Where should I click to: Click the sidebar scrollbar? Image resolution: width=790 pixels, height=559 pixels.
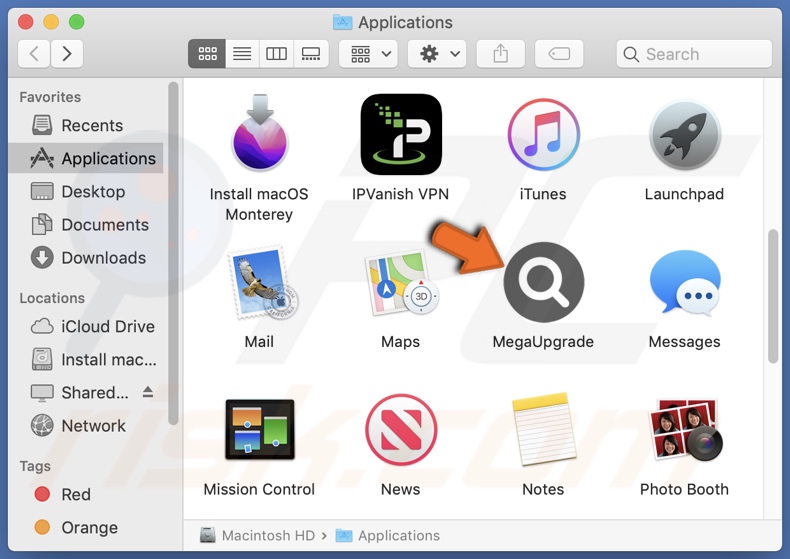click(x=173, y=254)
